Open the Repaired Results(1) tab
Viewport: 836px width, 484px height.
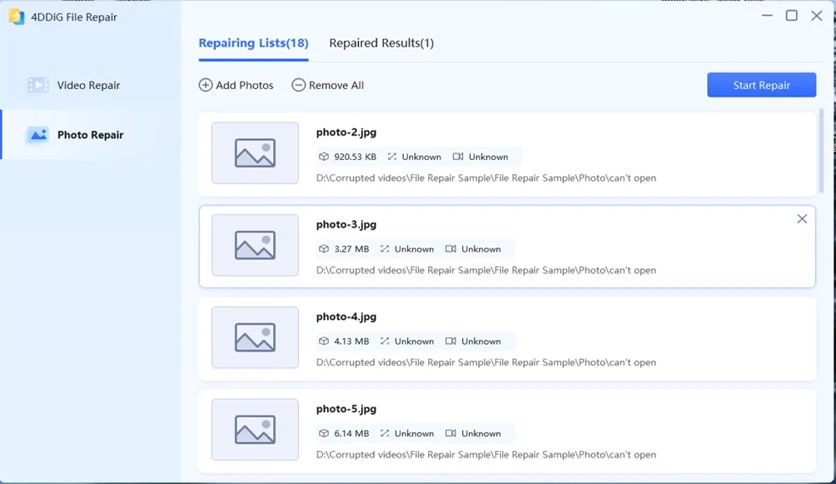(381, 43)
